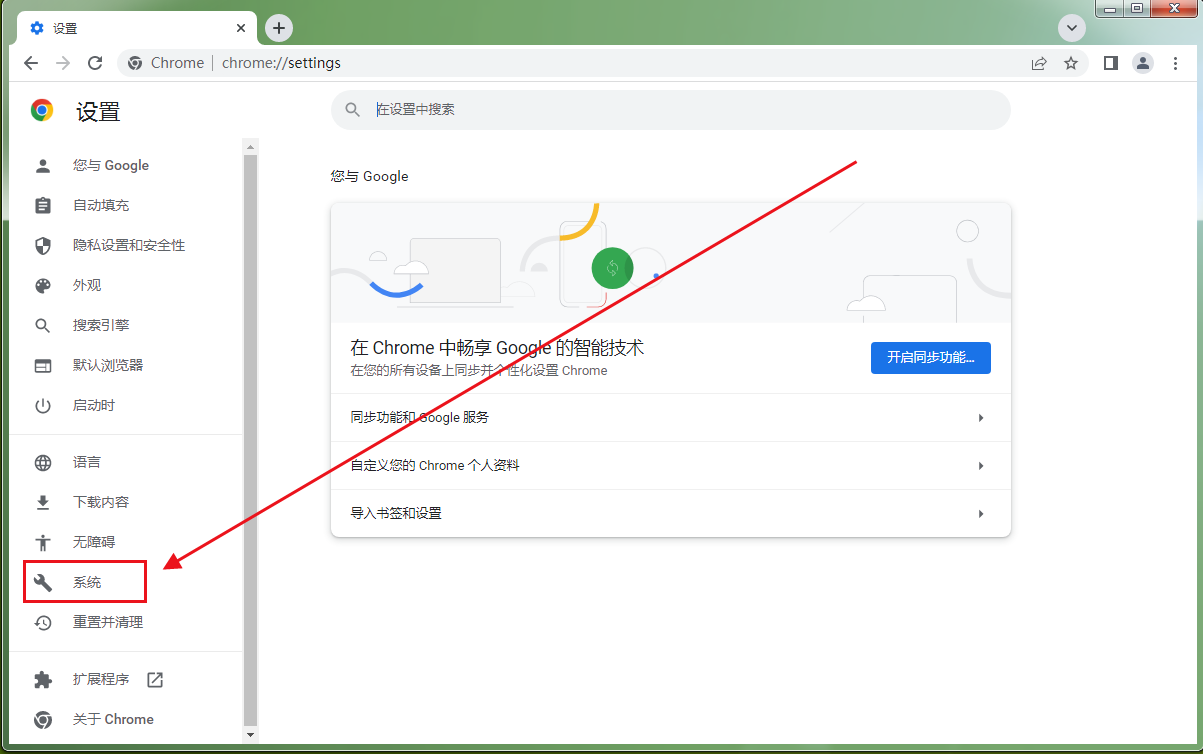Open the tab search dropdown arrow
This screenshot has width=1203, height=754.
coord(1072,28)
